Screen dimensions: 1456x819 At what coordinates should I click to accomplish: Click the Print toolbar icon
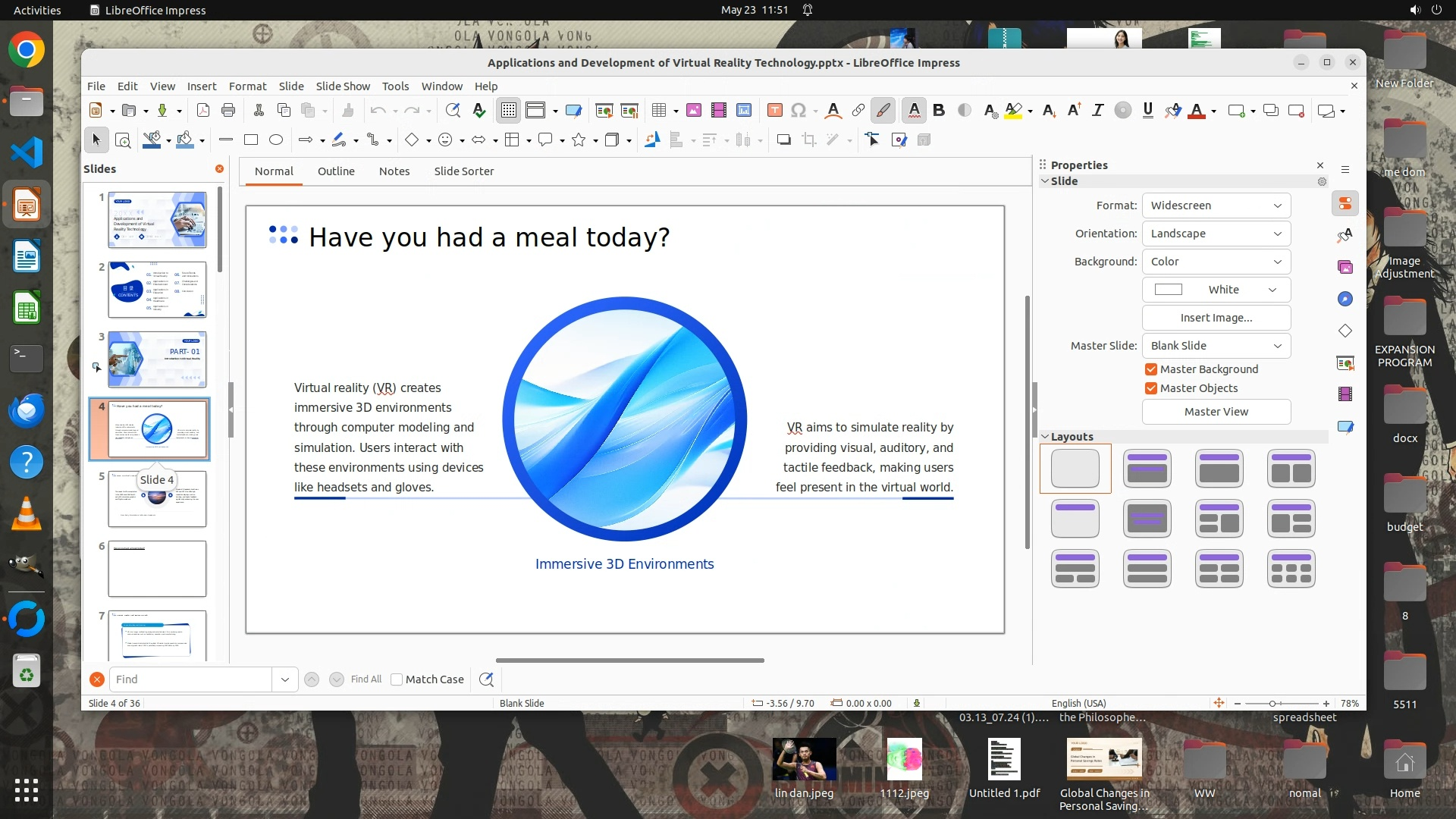[228, 111]
